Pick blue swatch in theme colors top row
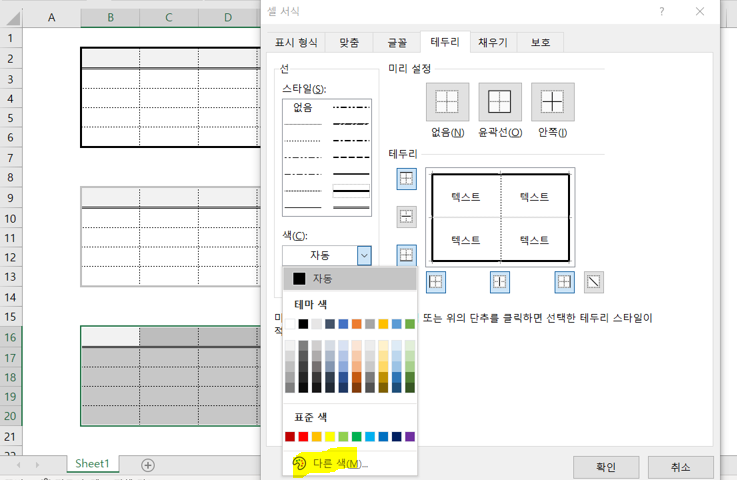 pos(344,324)
